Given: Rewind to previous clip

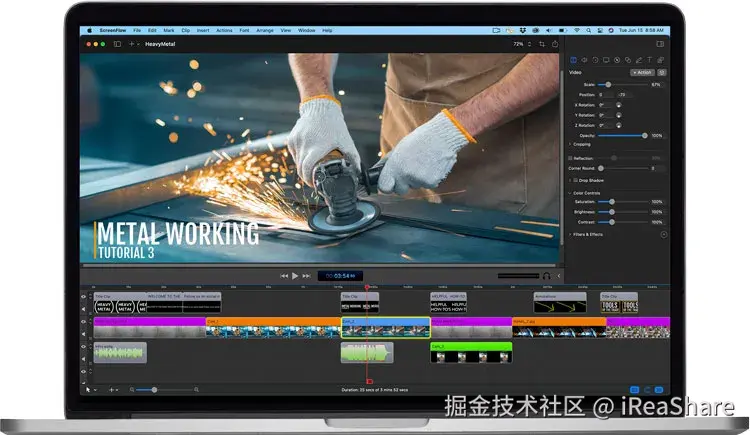Looking at the screenshot, I should coord(284,276).
